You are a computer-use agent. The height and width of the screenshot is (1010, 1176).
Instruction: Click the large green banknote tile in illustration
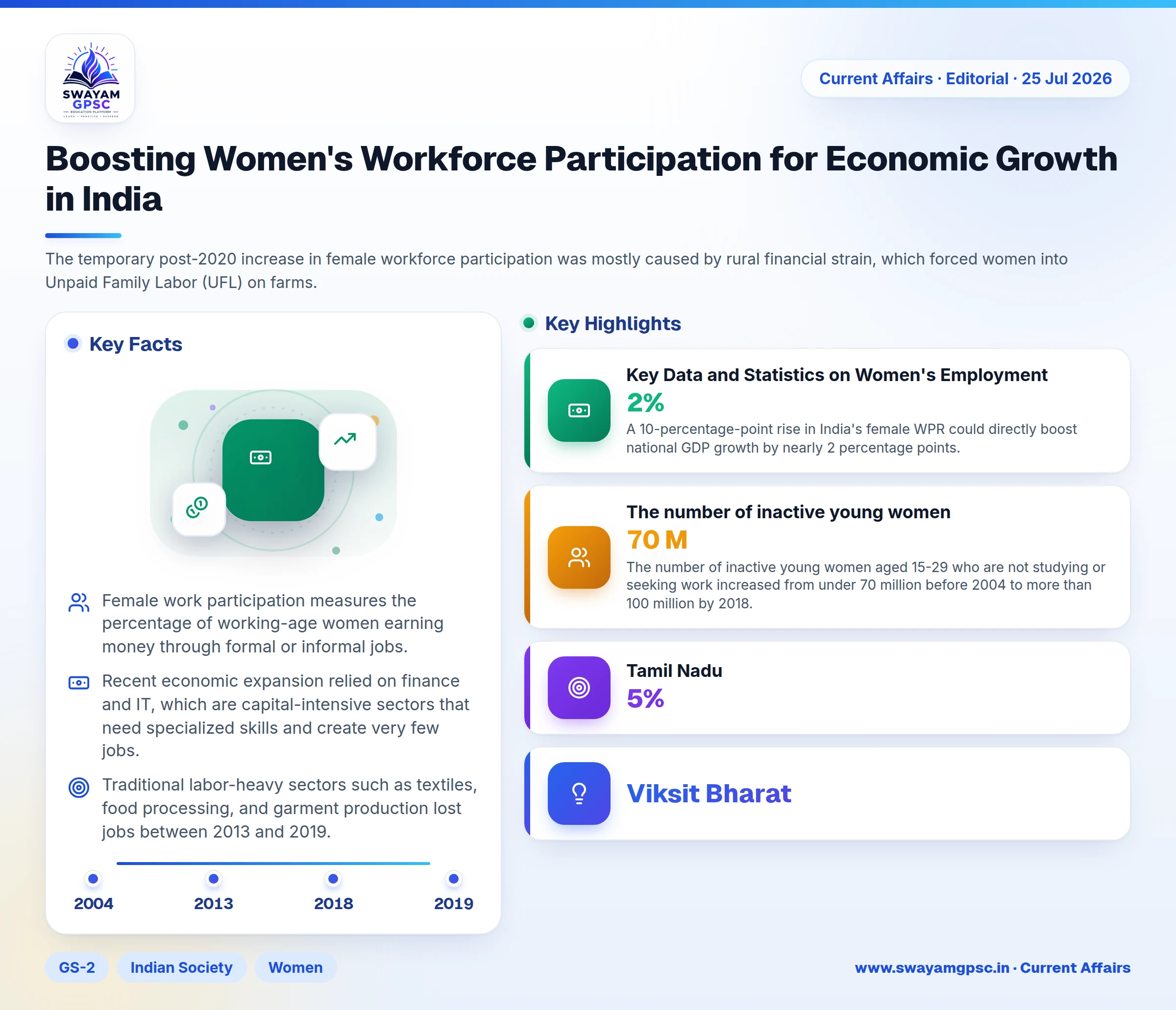point(273,470)
